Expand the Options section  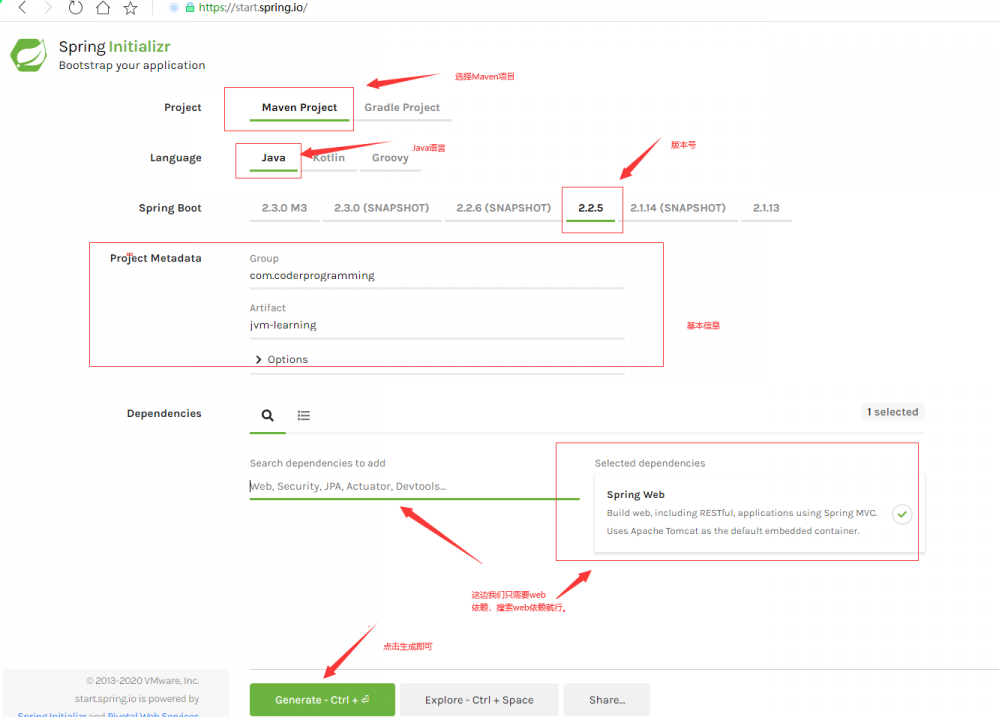pos(282,359)
